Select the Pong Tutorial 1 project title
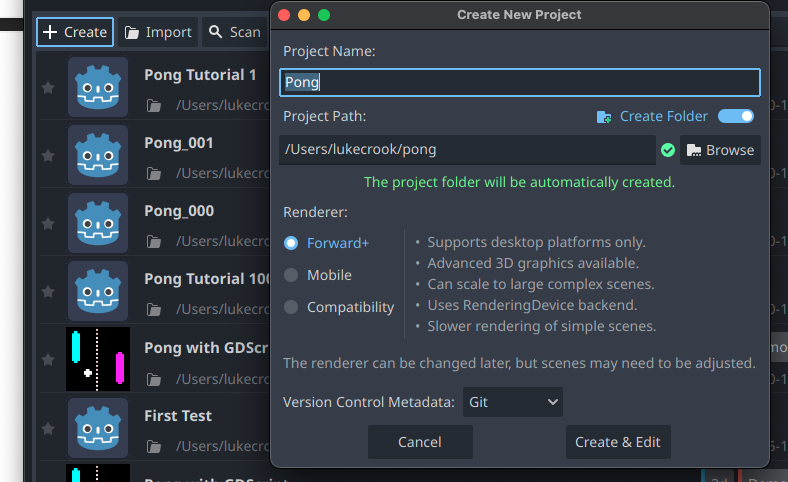 coord(200,75)
